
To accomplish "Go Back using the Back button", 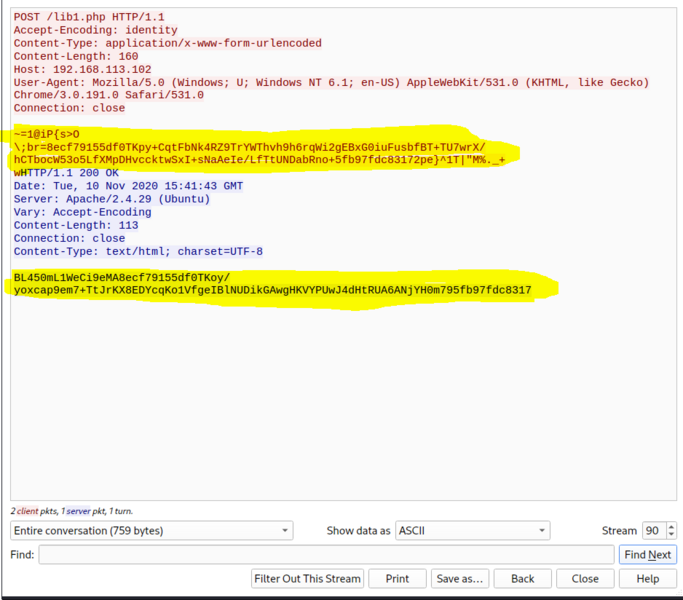I will click(523, 578).
